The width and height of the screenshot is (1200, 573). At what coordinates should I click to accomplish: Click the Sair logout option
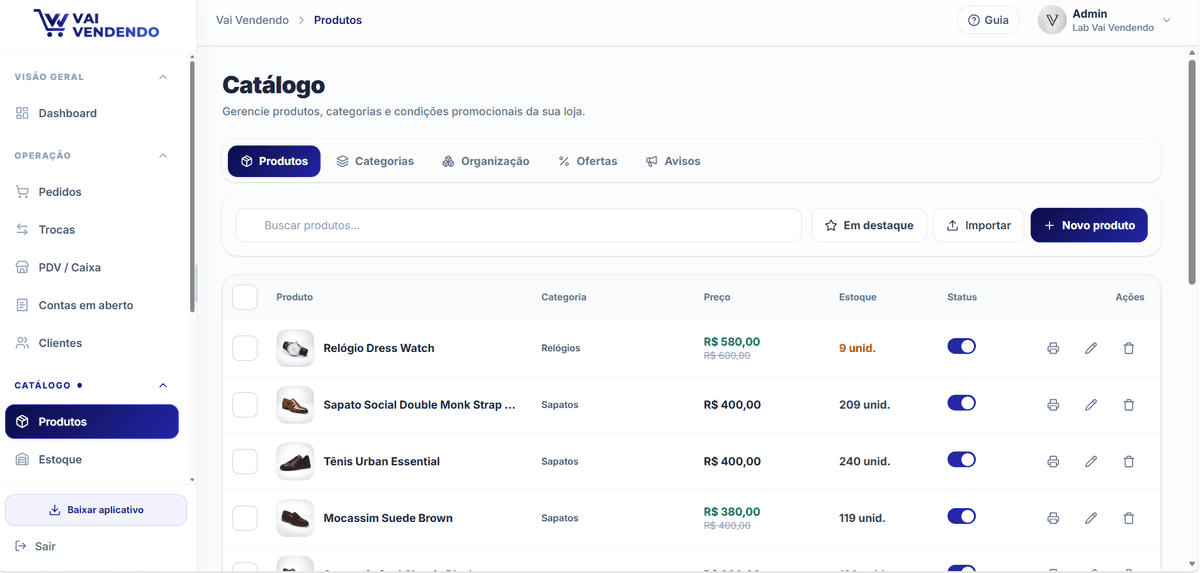(36, 547)
